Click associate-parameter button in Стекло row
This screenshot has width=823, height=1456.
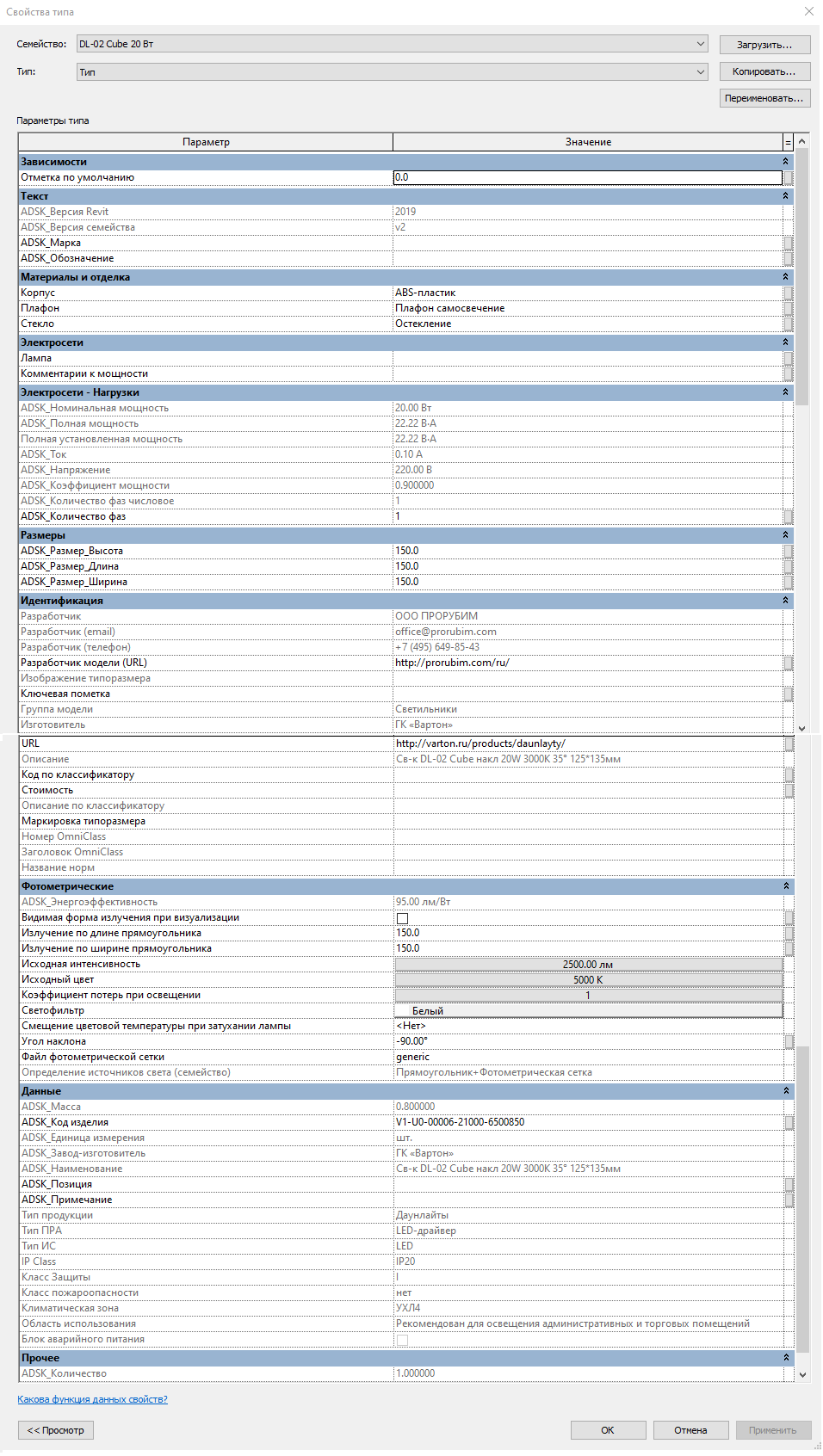pyautogui.click(x=788, y=324)
